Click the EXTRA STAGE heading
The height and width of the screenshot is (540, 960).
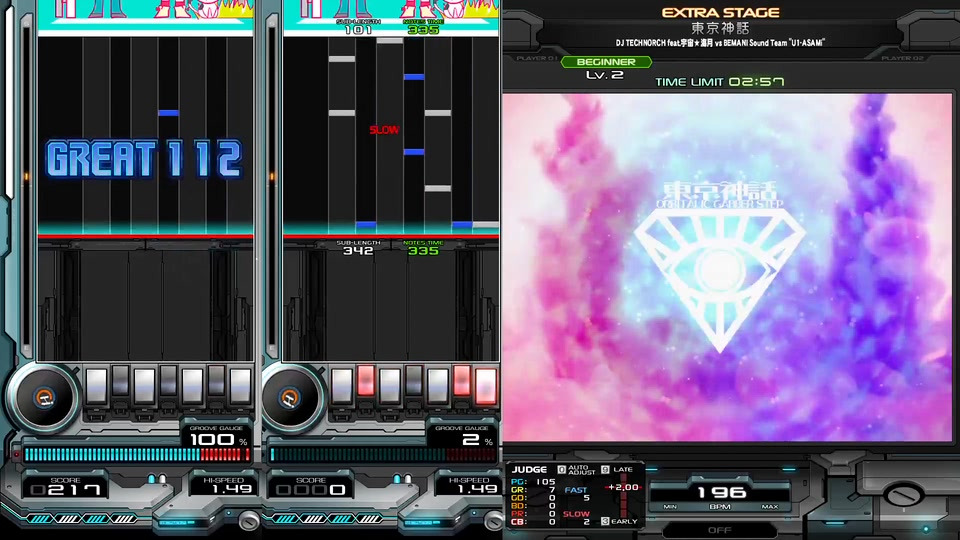[x=720, y=12]
